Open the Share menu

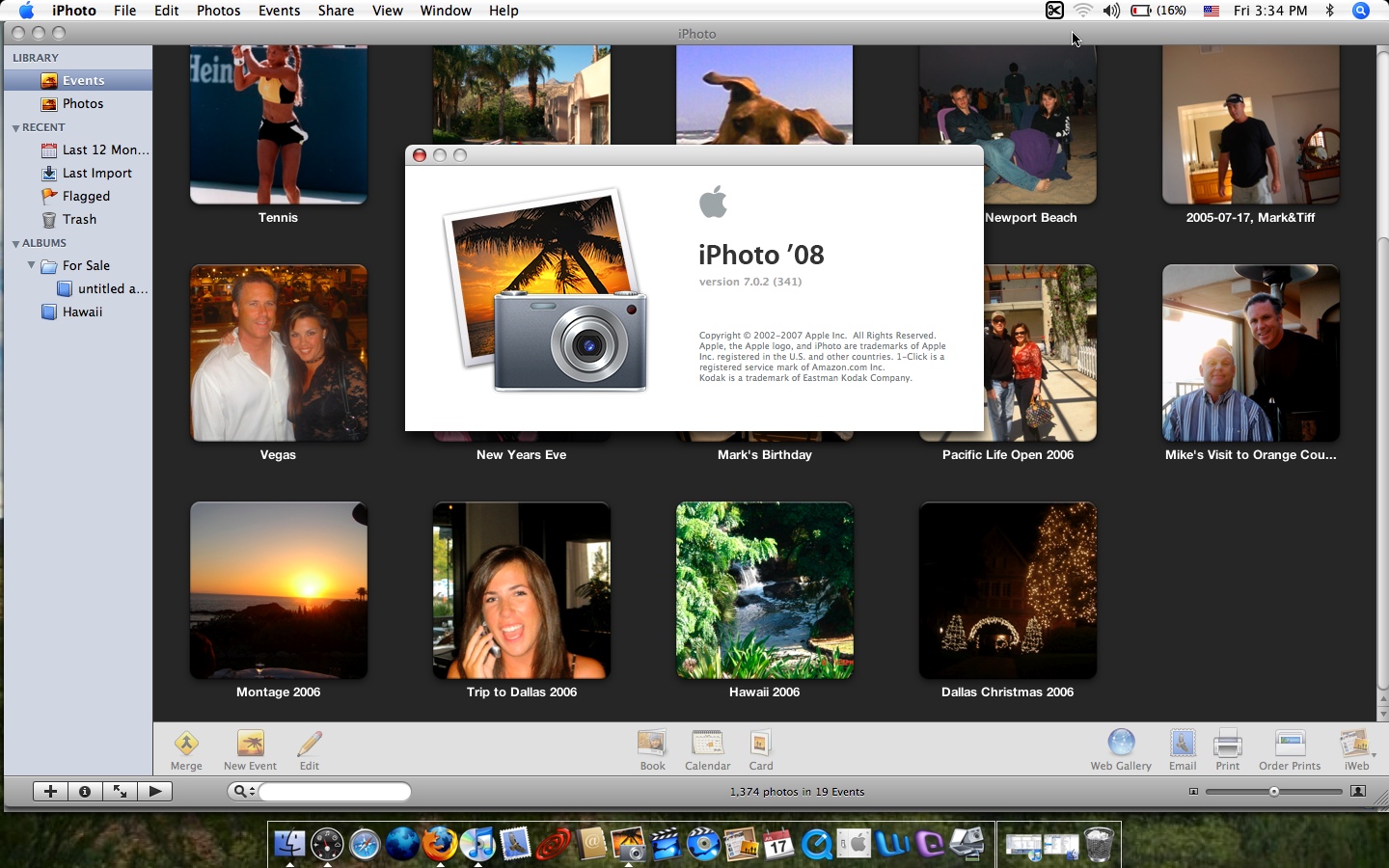click(x=336, y=11)
